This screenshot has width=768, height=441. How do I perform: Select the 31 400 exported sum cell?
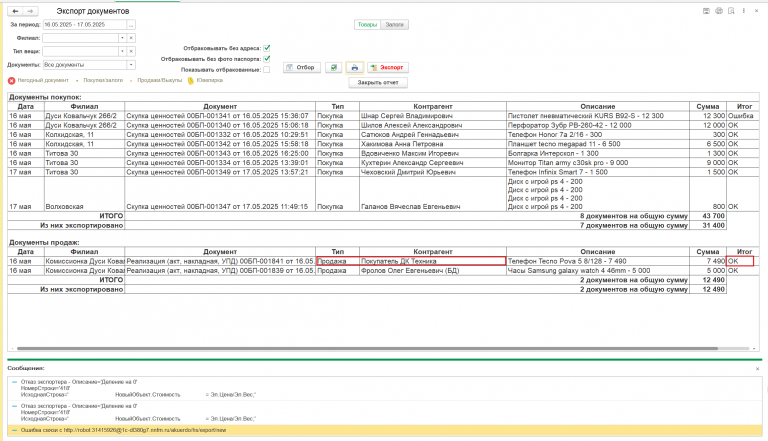coord(708,225)
